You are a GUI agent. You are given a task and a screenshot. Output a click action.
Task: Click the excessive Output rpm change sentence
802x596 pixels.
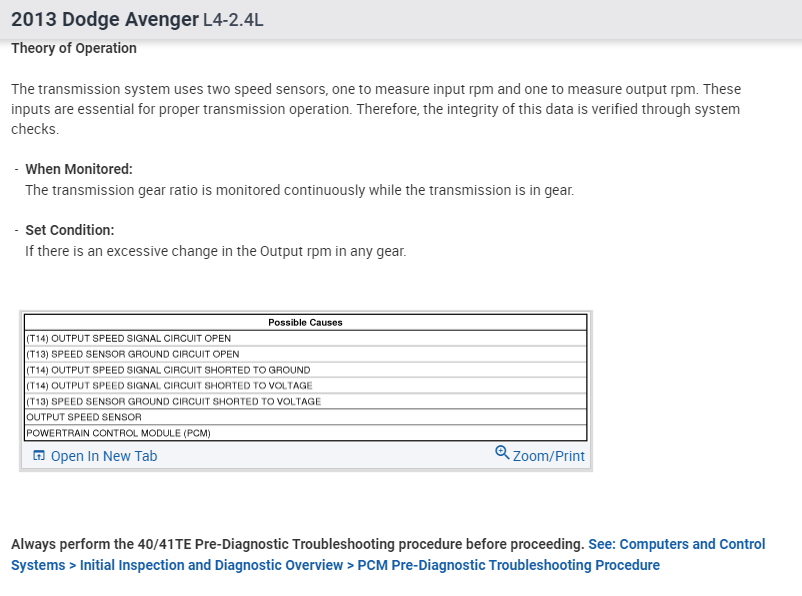(x=216, y=251)
